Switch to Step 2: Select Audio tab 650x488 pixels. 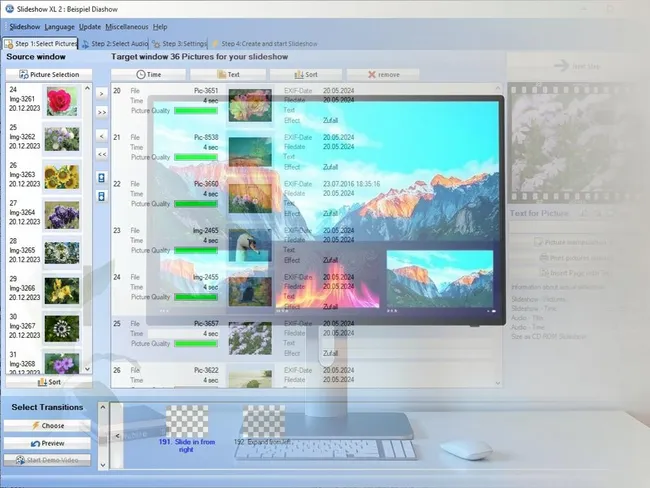click(114, 44)
